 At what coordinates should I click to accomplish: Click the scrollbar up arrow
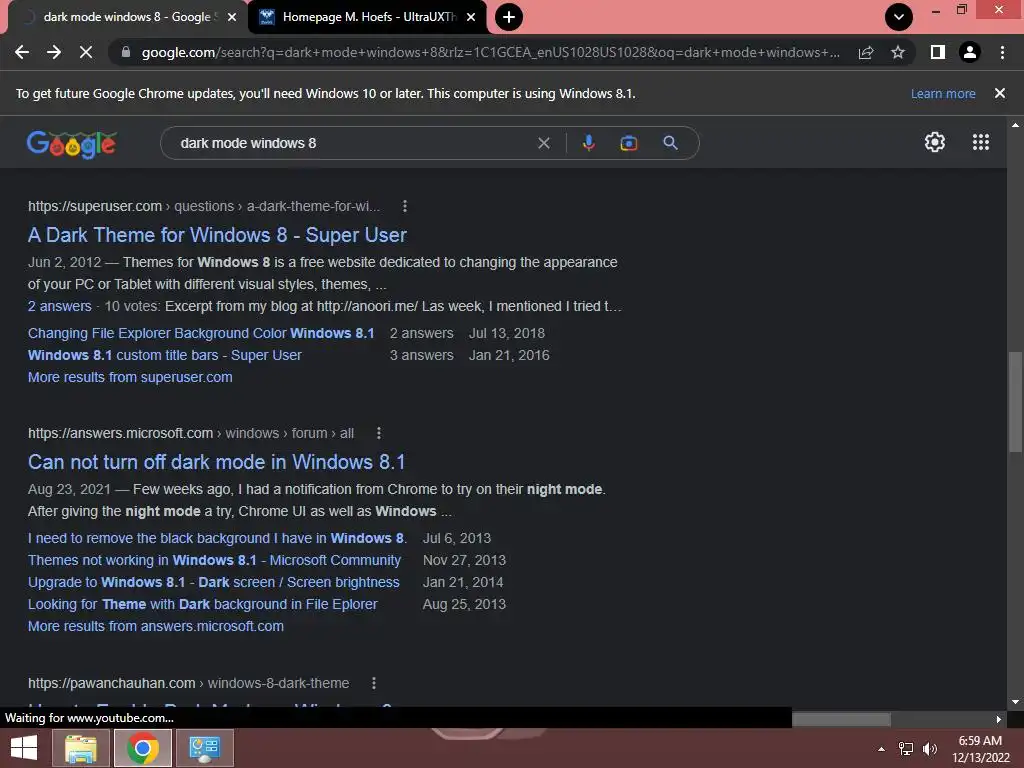[x=1015, y=124]
